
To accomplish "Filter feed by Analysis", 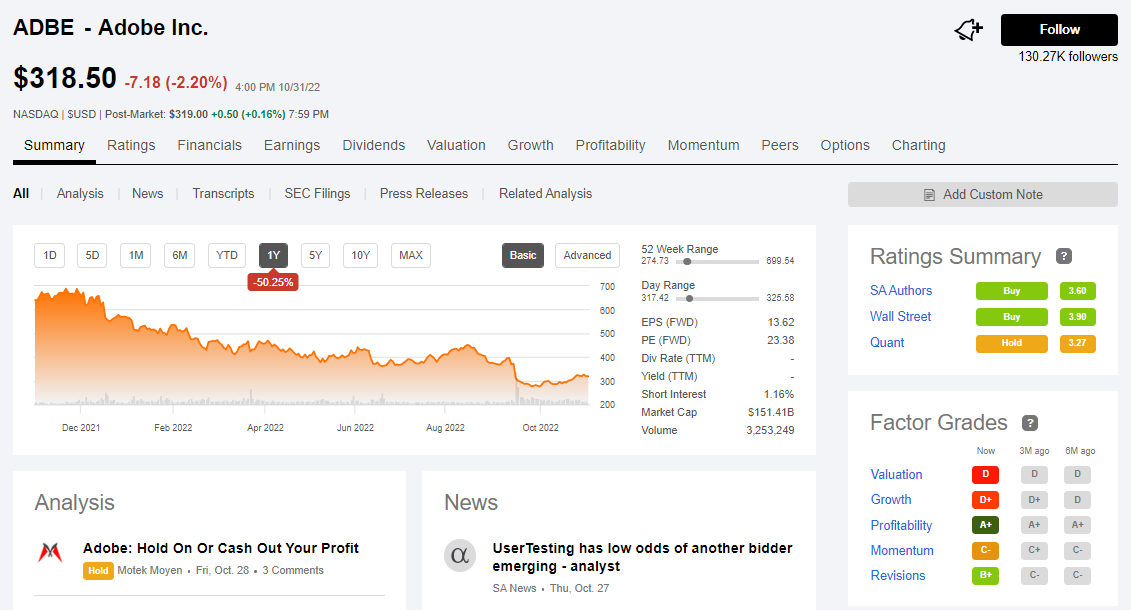I will point(80,193).
